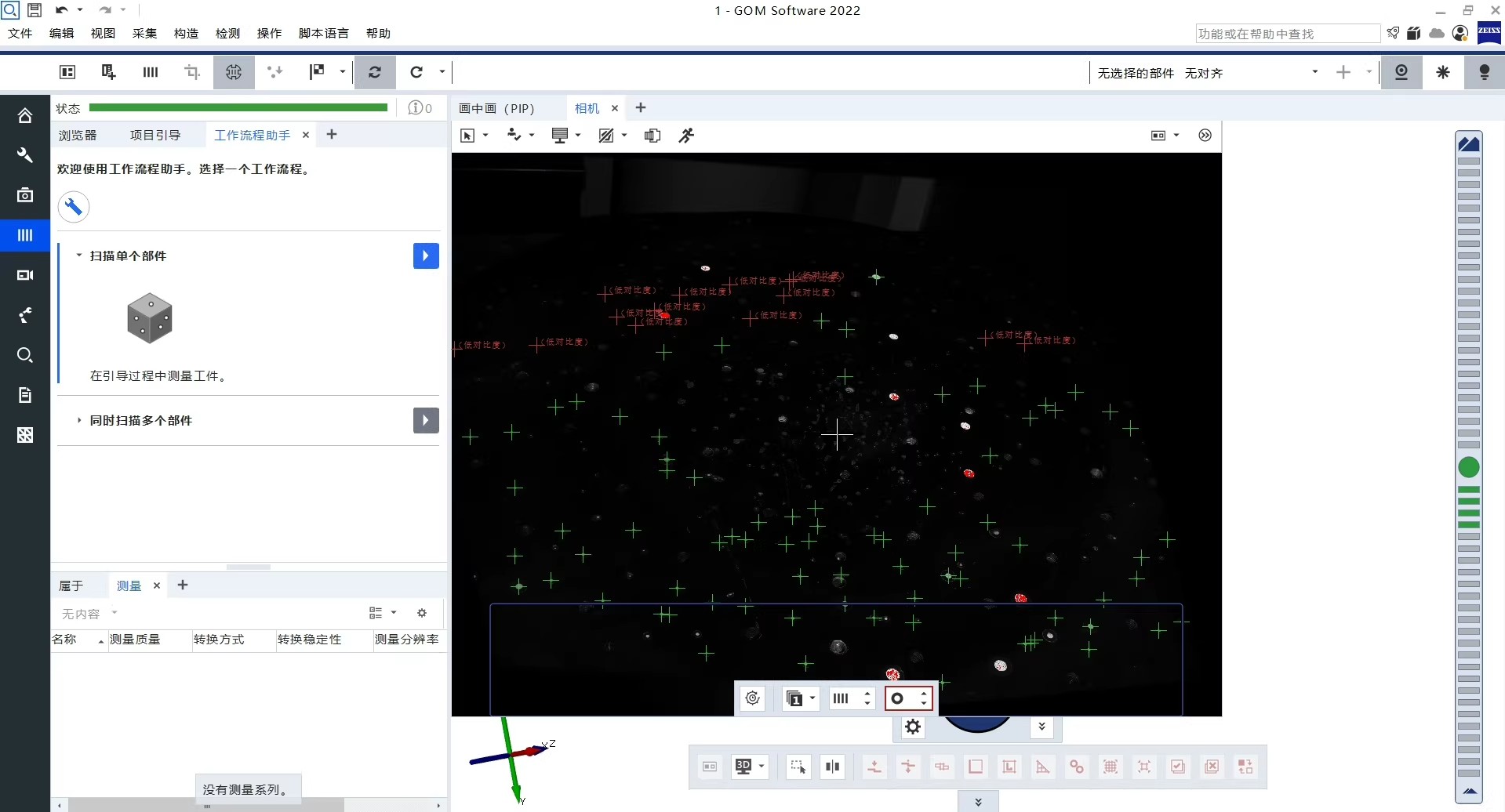Click the add measurement series toolbar icon
The width and height of the screenshot is (1505, 812).
(109, 72)
